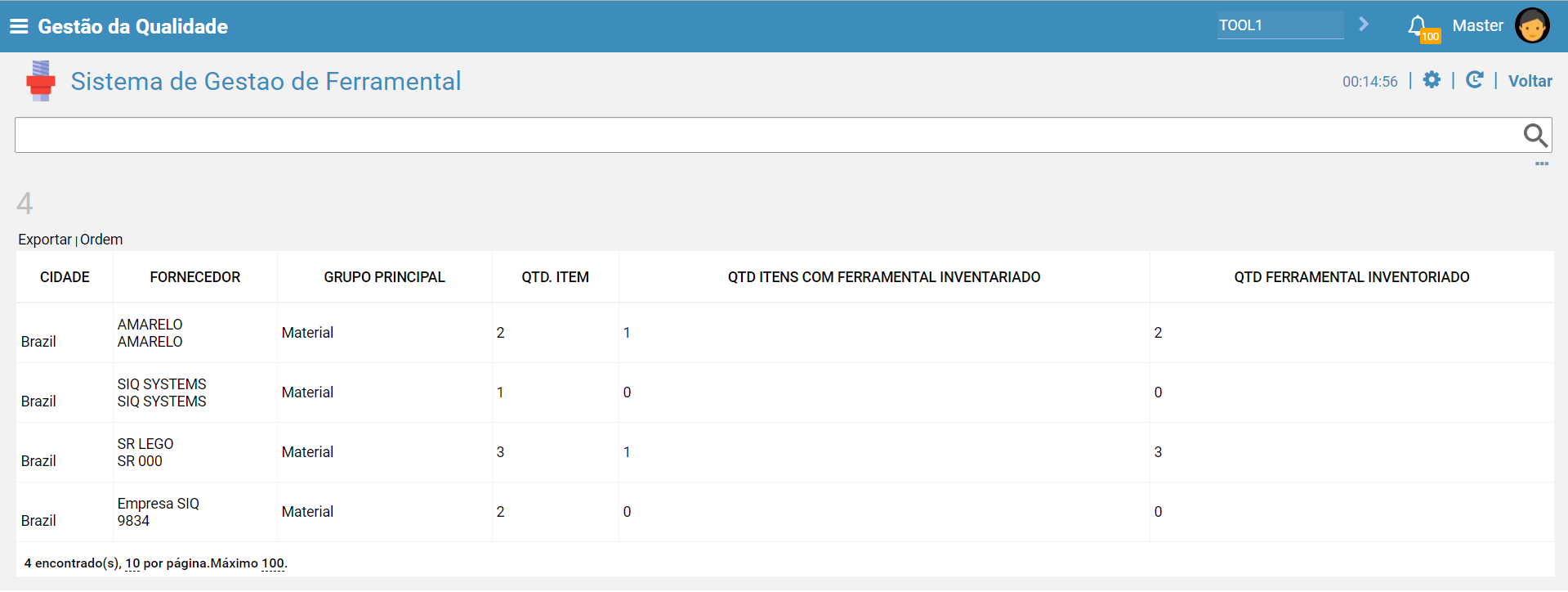Open the Master user avatar
The width and height of the screenshot is (1568, 592).
point(1532,25)
